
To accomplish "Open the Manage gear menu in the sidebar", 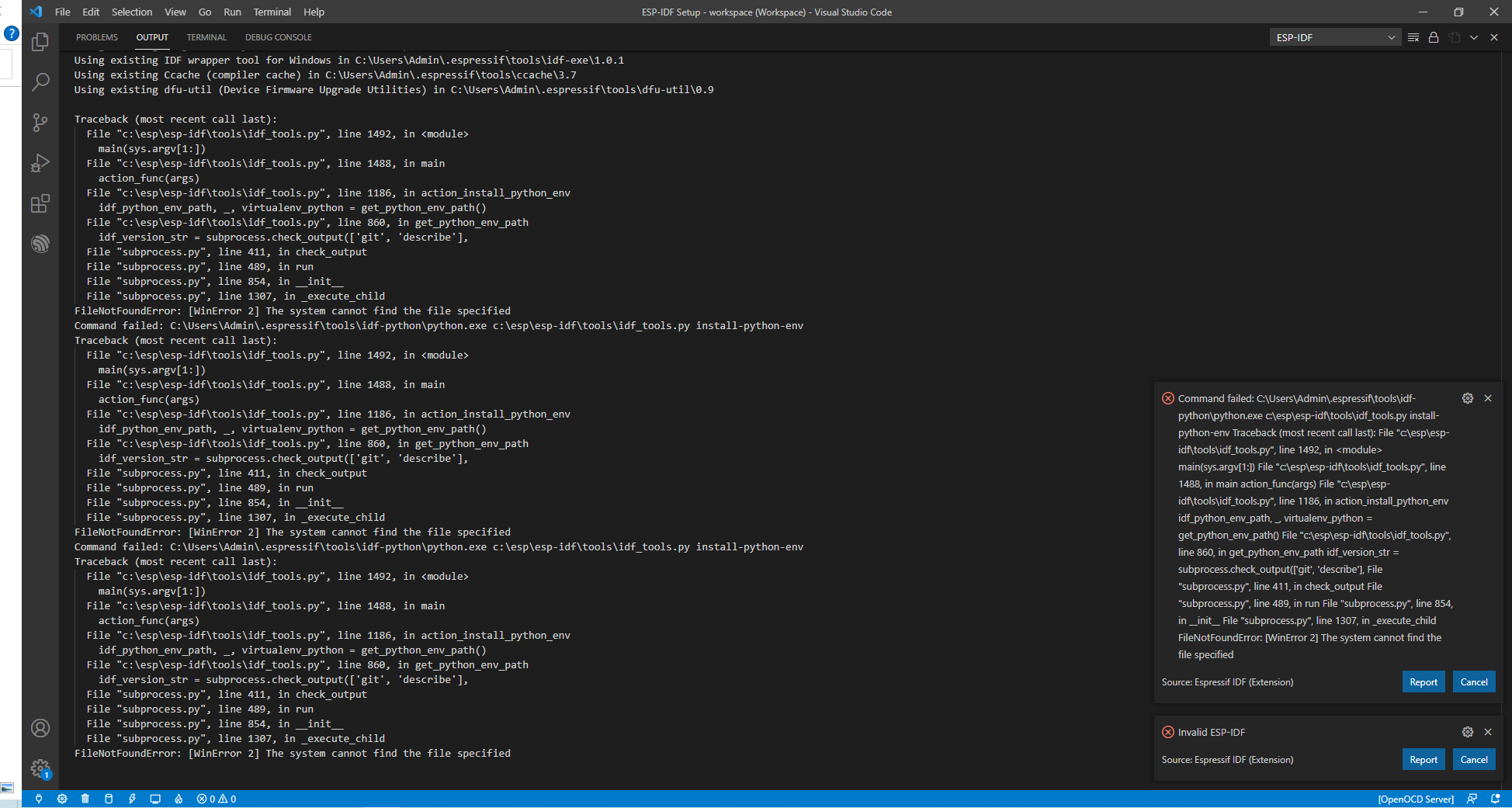I will pyautogui.click(x=40, y=768).
